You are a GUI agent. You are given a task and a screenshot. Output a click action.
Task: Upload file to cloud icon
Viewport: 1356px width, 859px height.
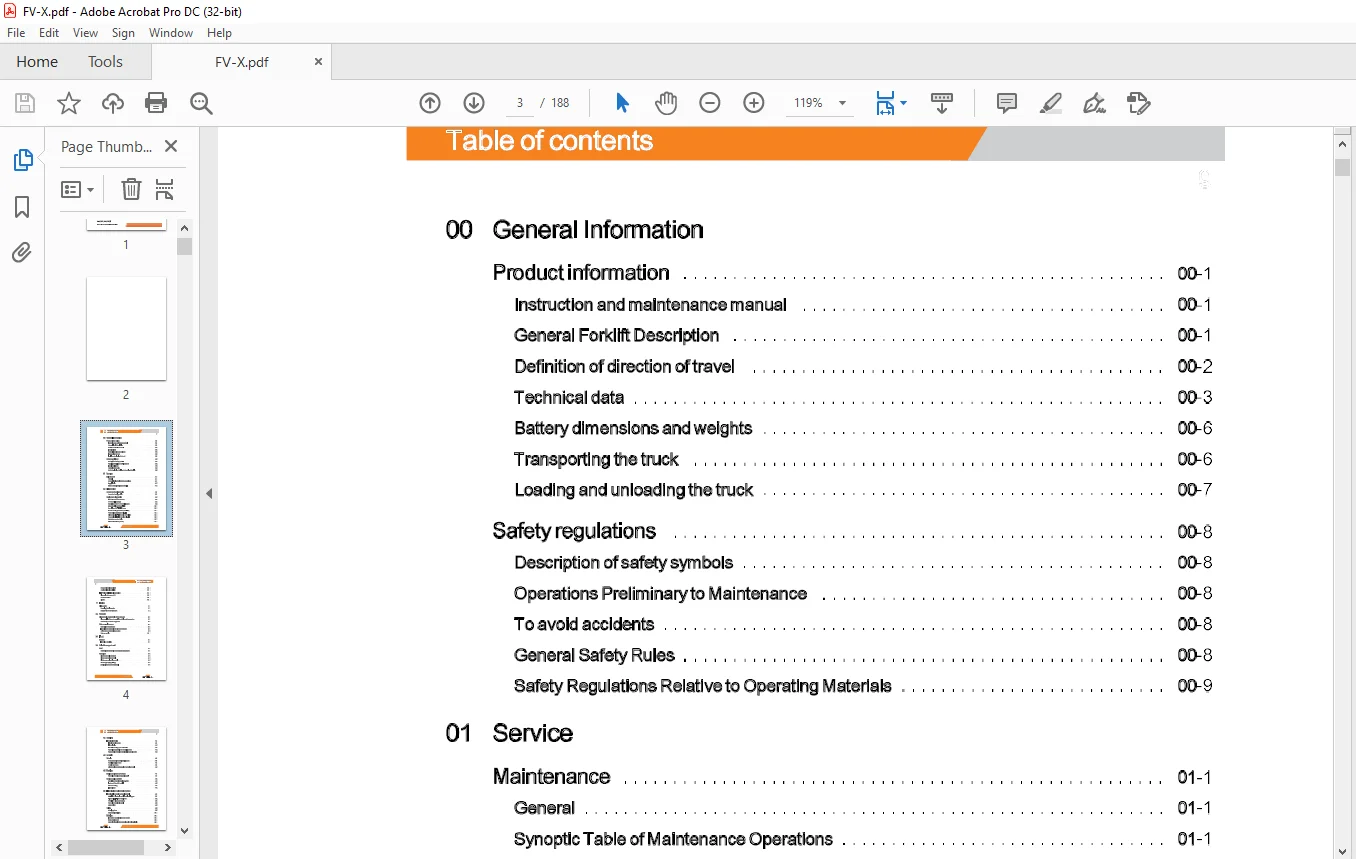pos(113,103)
